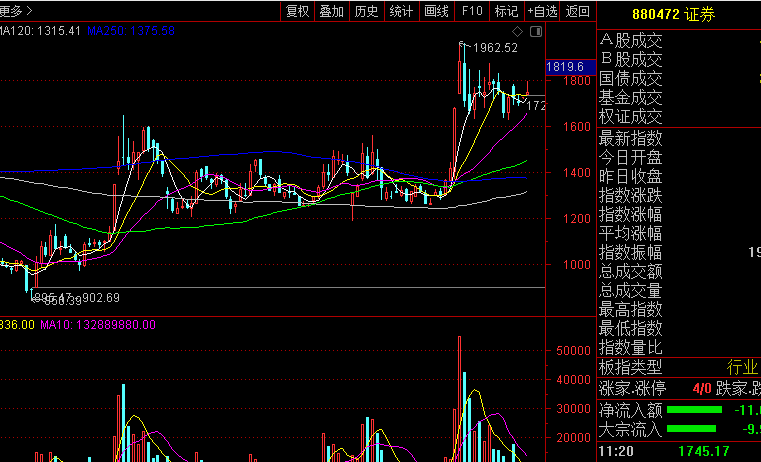The image size is (761, 462).
Task: Click the 1800 price axis label
Action: click(577, 80)
